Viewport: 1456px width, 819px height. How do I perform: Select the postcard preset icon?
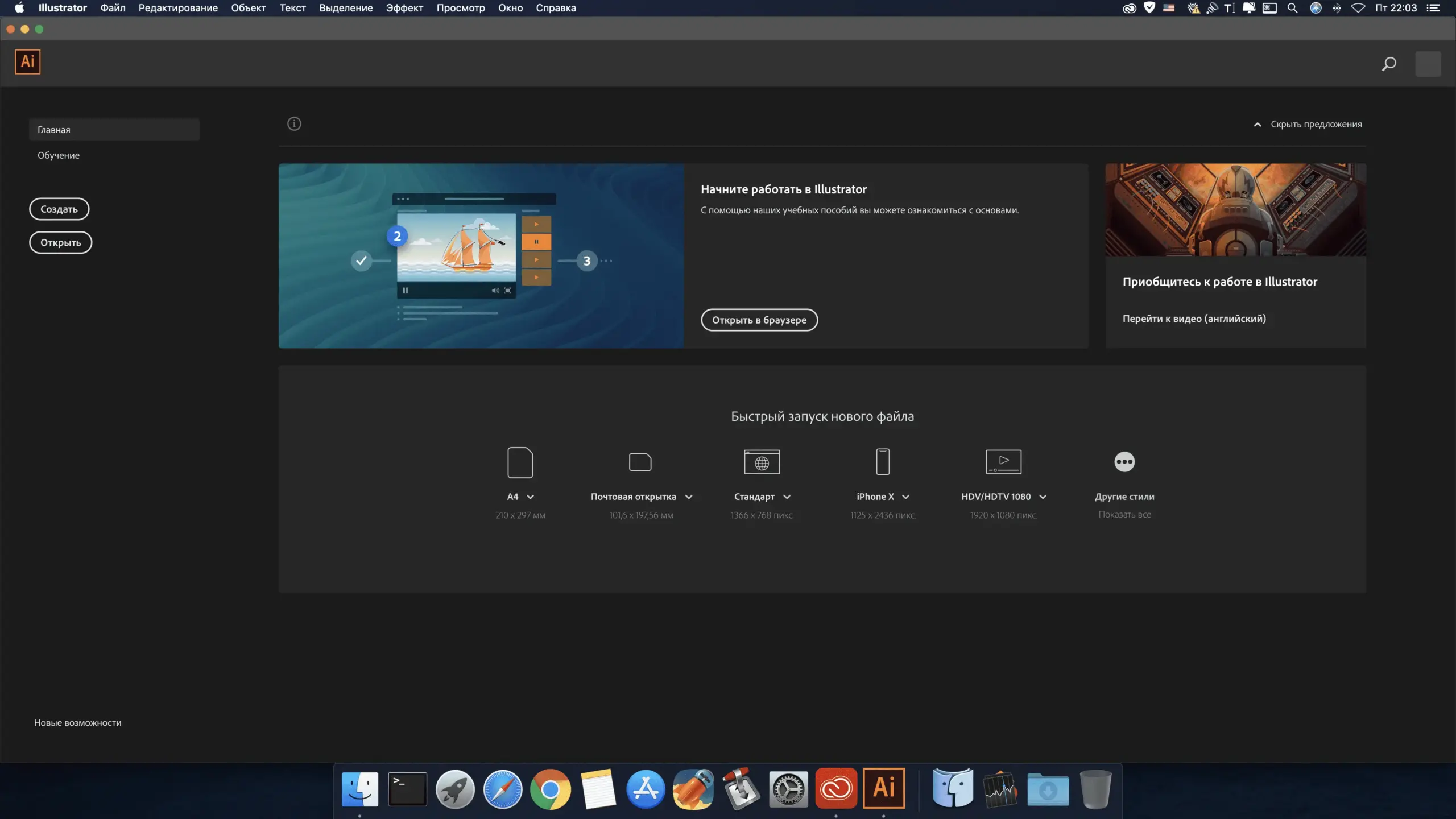pyautogui.click(x=640, y=462)
